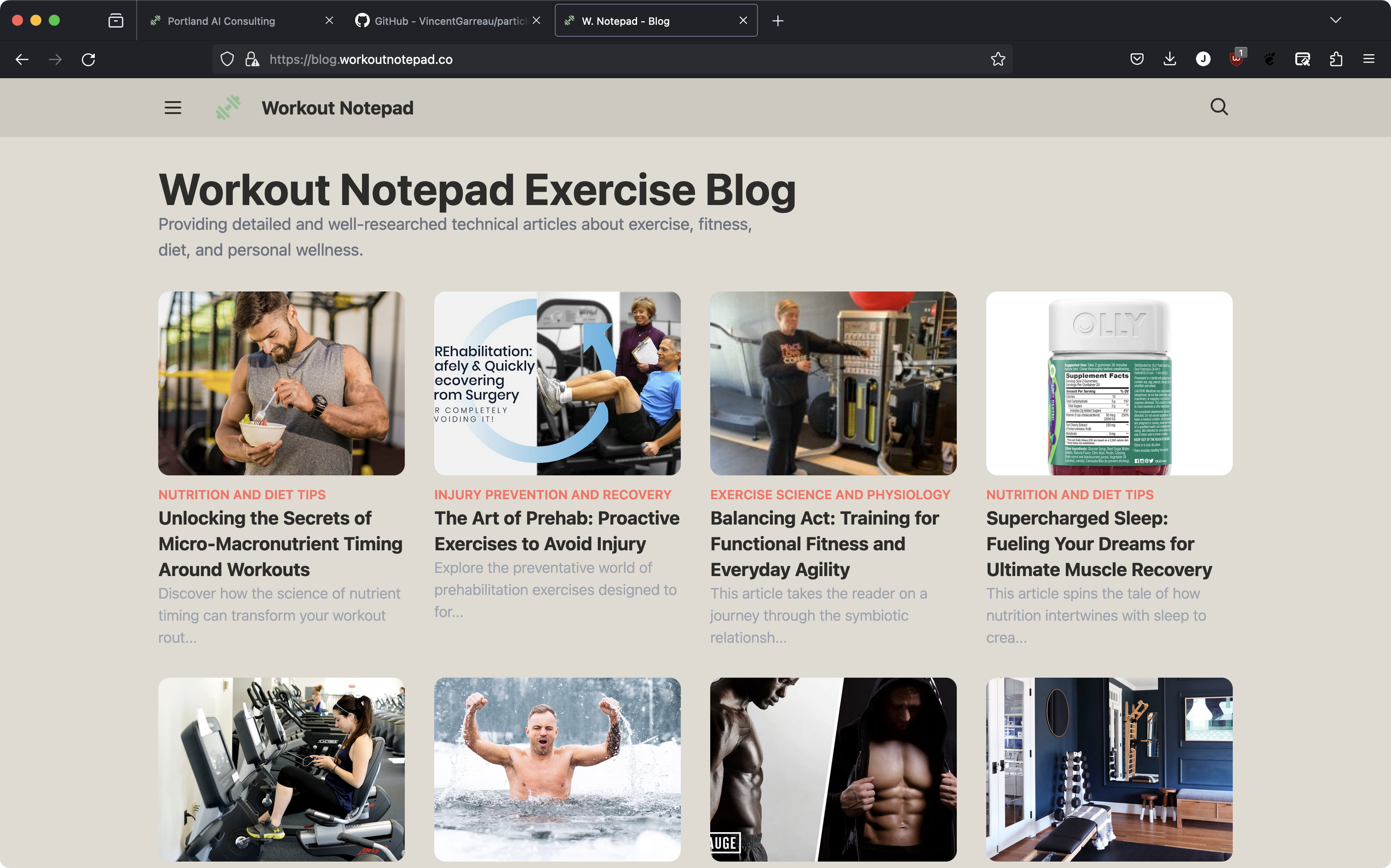Click the 'Explore the preventative world' excerpt
Screen dimensions: 1391x868
click(x=555, y=589)
